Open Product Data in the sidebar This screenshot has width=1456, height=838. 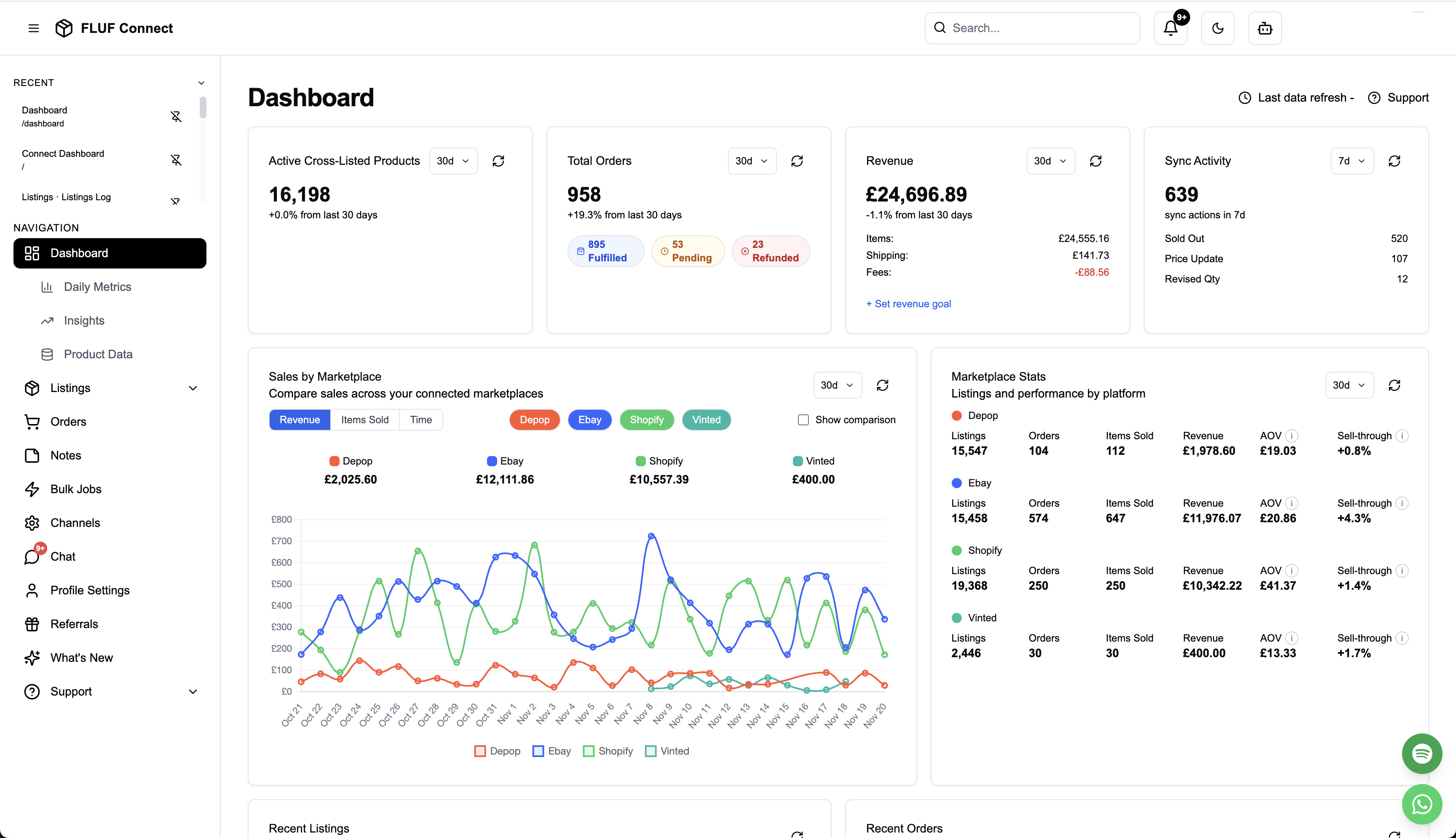pyautogui.click(x=98, y=354)
